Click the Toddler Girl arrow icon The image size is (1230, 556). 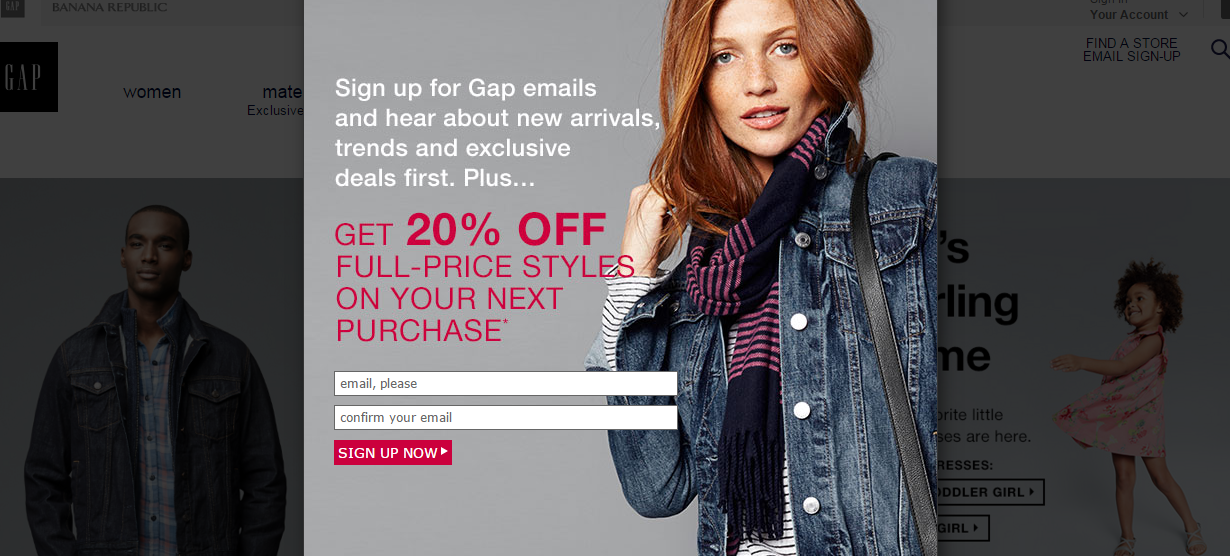click(1031, 492)
